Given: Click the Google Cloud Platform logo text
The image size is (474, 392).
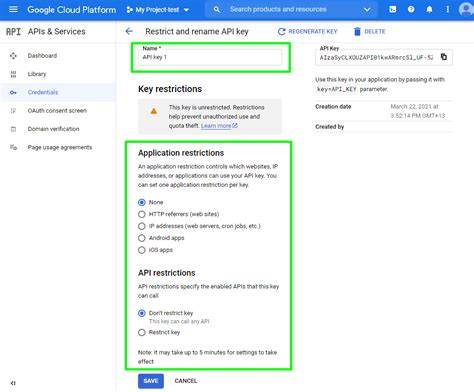Looking at the screenshot, I should [72, 10].
